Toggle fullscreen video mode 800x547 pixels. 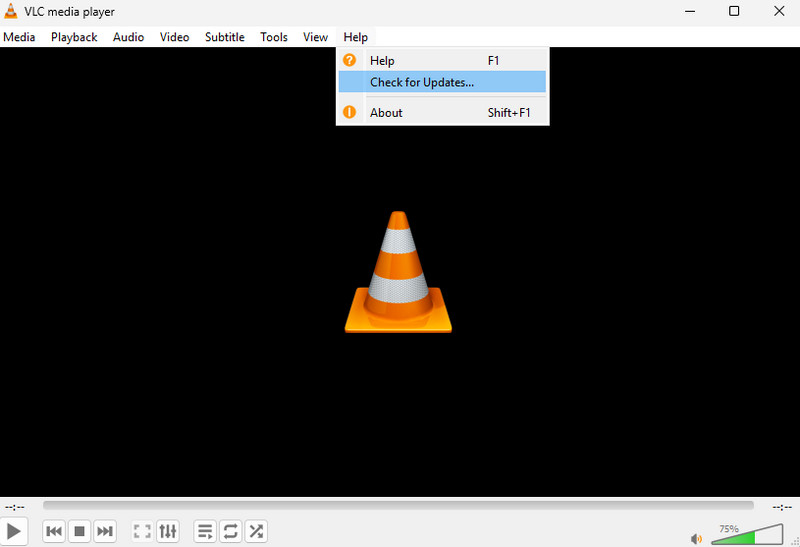tap(142, 531)
